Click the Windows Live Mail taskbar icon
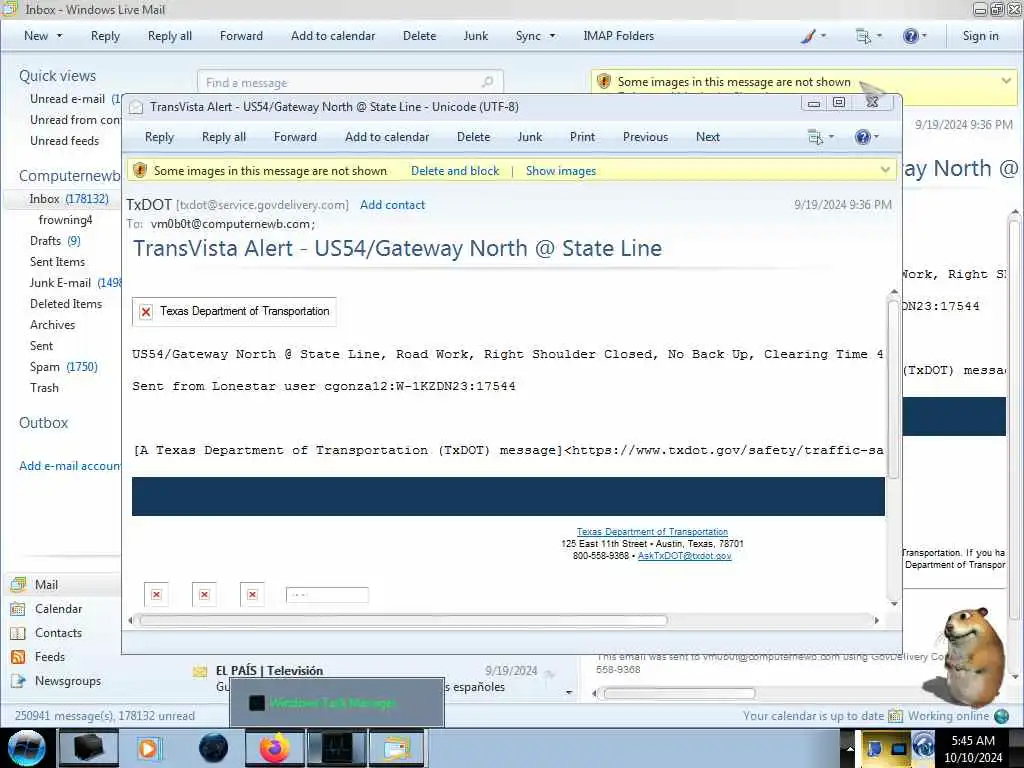Viewport: 1024px width, 768px height. [397, 748]
